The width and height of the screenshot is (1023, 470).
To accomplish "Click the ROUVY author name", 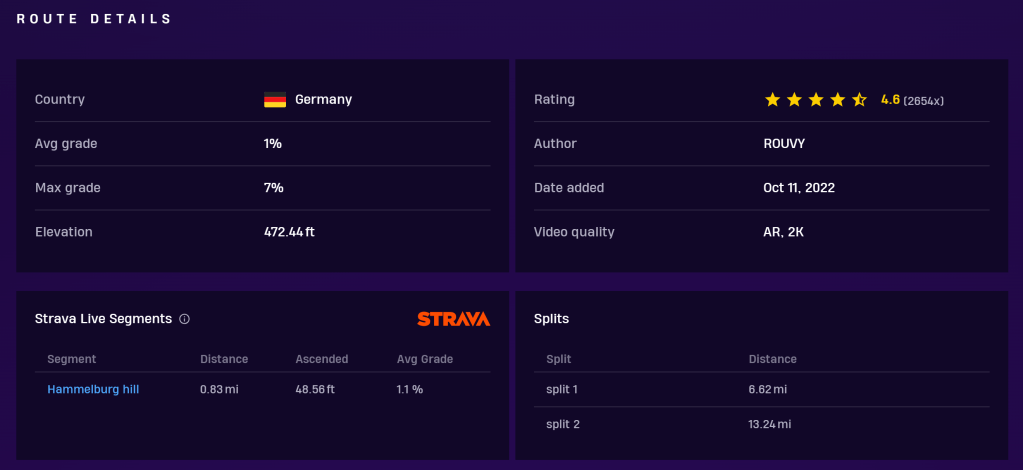I will (784, 144).
